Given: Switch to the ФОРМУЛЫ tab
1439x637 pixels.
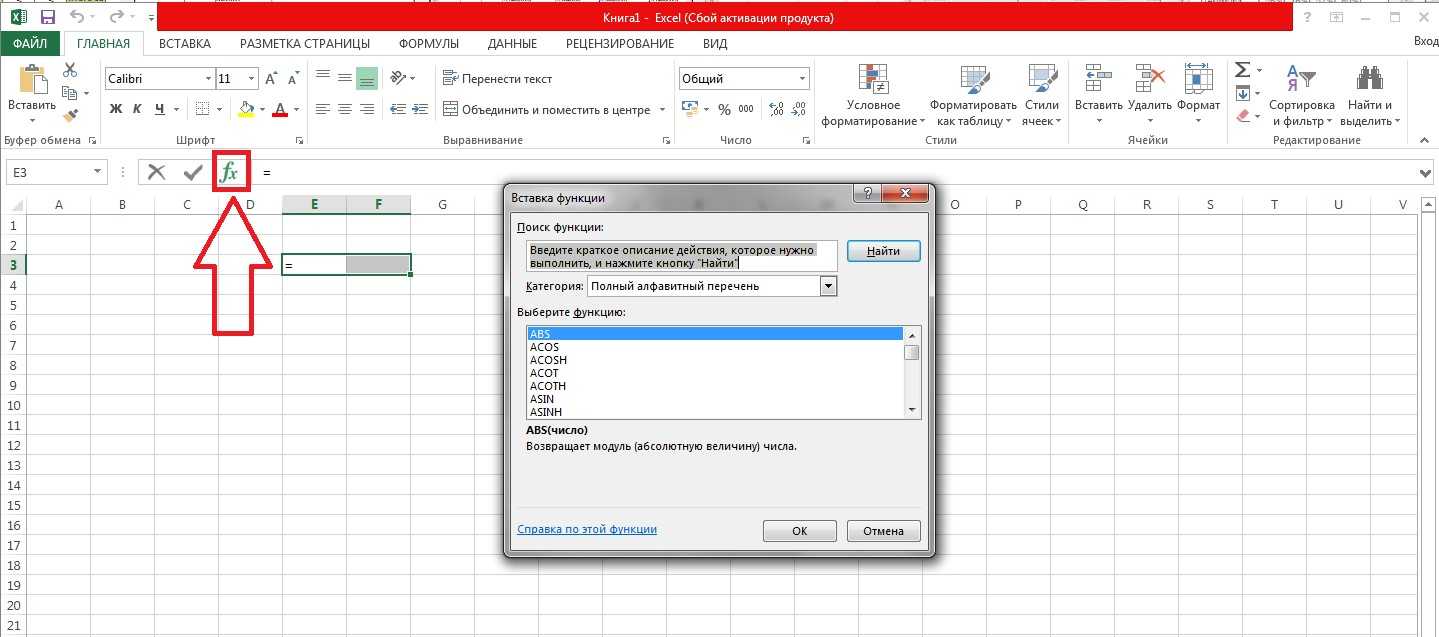Looking at the screenshot, I should 429,43.
